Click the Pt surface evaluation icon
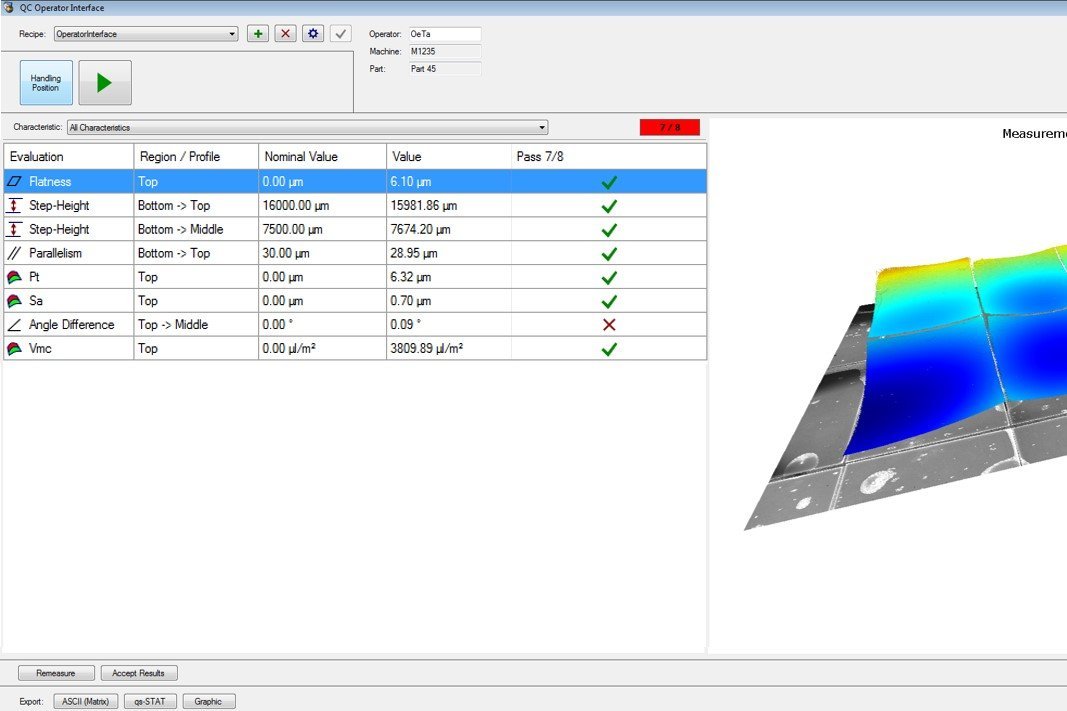 coord(14,277)
